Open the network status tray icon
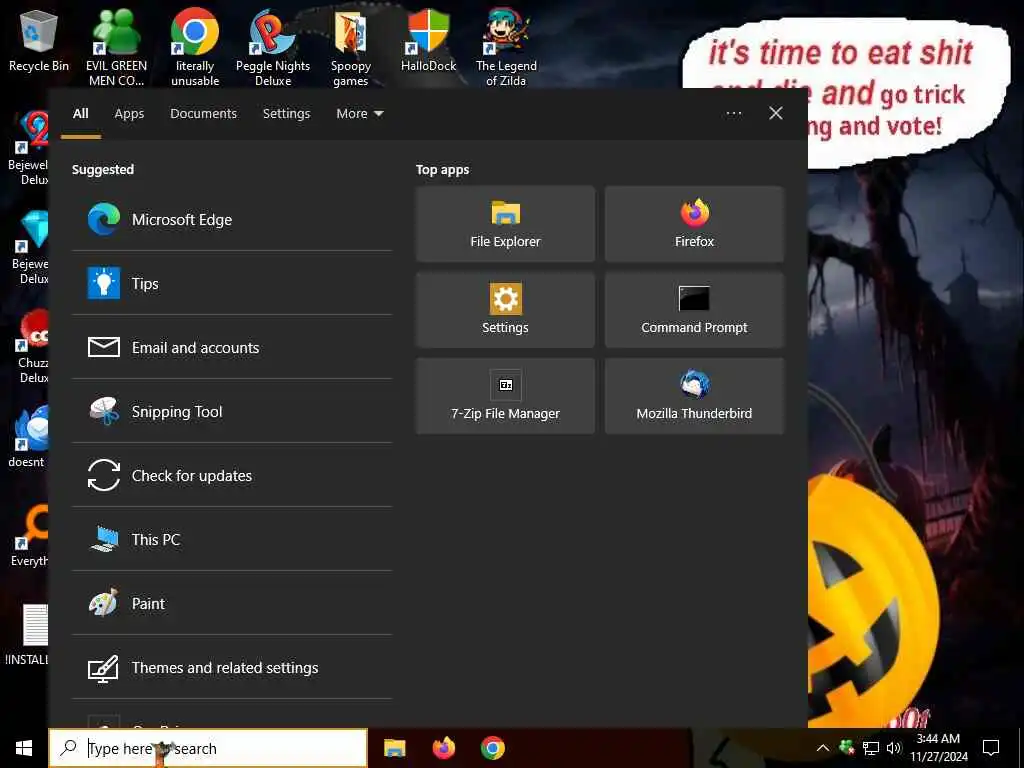Screen dimensions: 1024x768 coord(871,748)
